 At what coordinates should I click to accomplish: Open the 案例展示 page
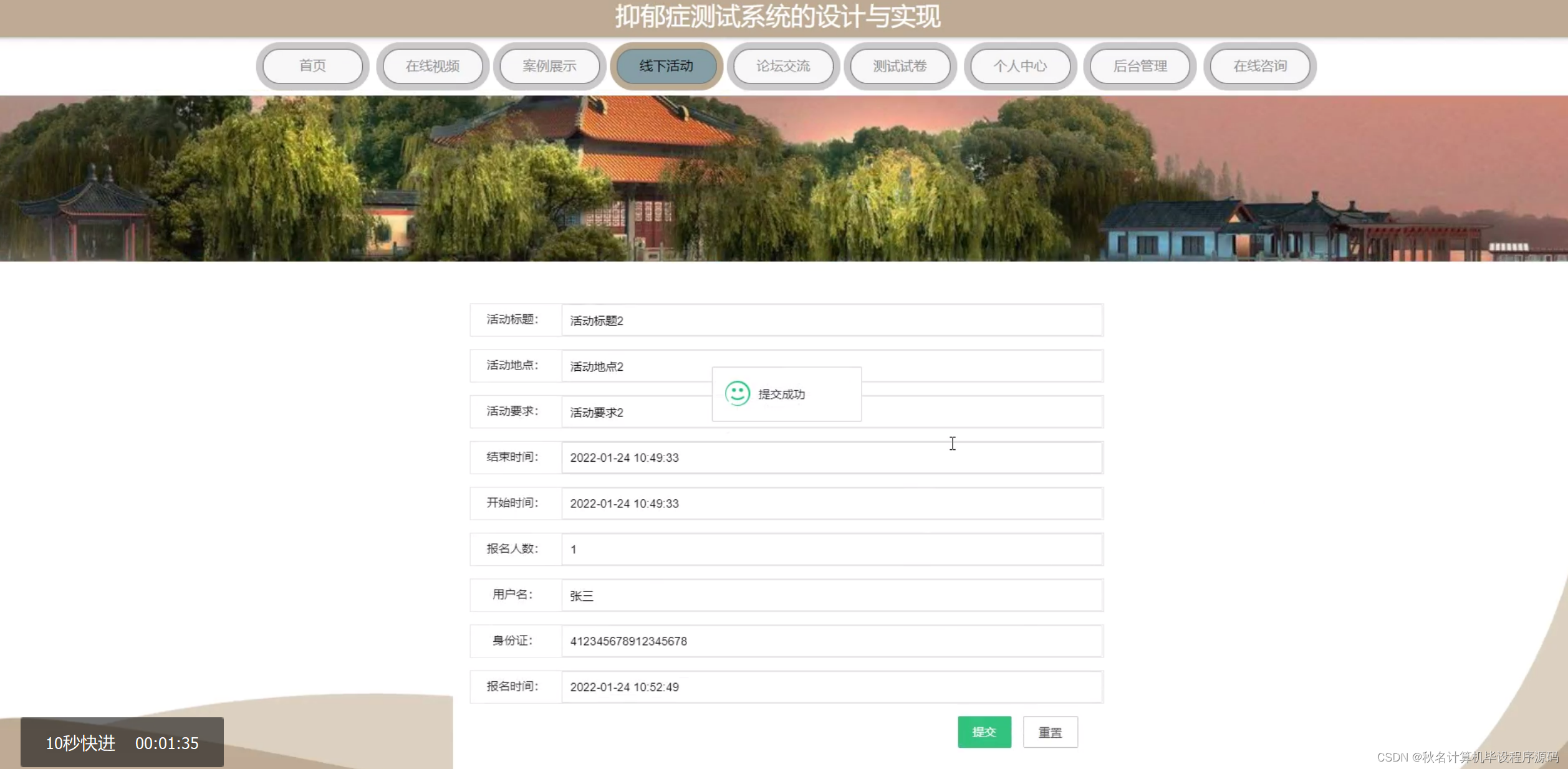[x=549, y=65]
